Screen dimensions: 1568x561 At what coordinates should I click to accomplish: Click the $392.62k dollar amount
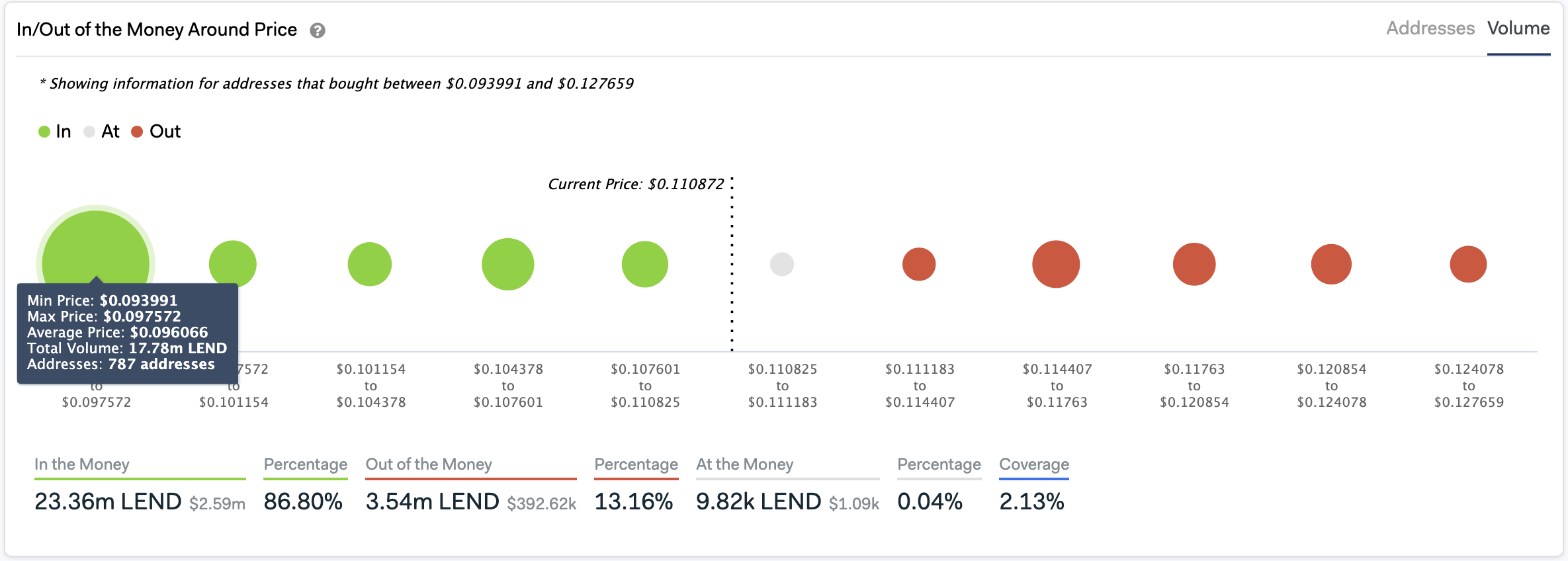pyautogui.click(x=542, y=504)
